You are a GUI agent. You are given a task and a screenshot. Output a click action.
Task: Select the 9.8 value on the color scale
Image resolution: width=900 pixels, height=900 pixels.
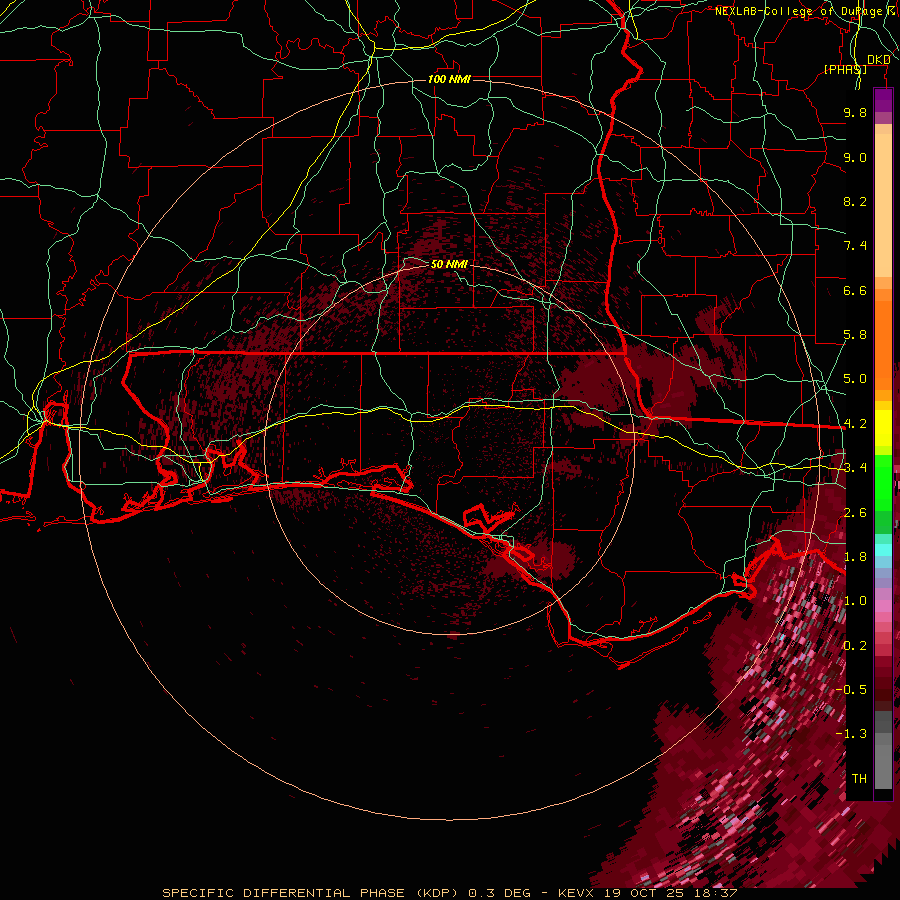click(855, 112)
